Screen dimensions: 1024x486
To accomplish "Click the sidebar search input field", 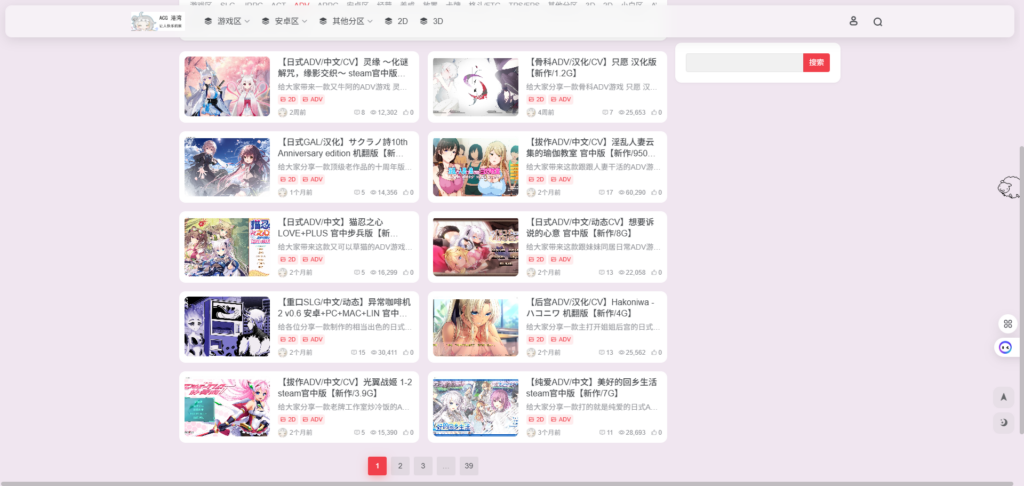I will pyautogui.click(x=744, y=62).
